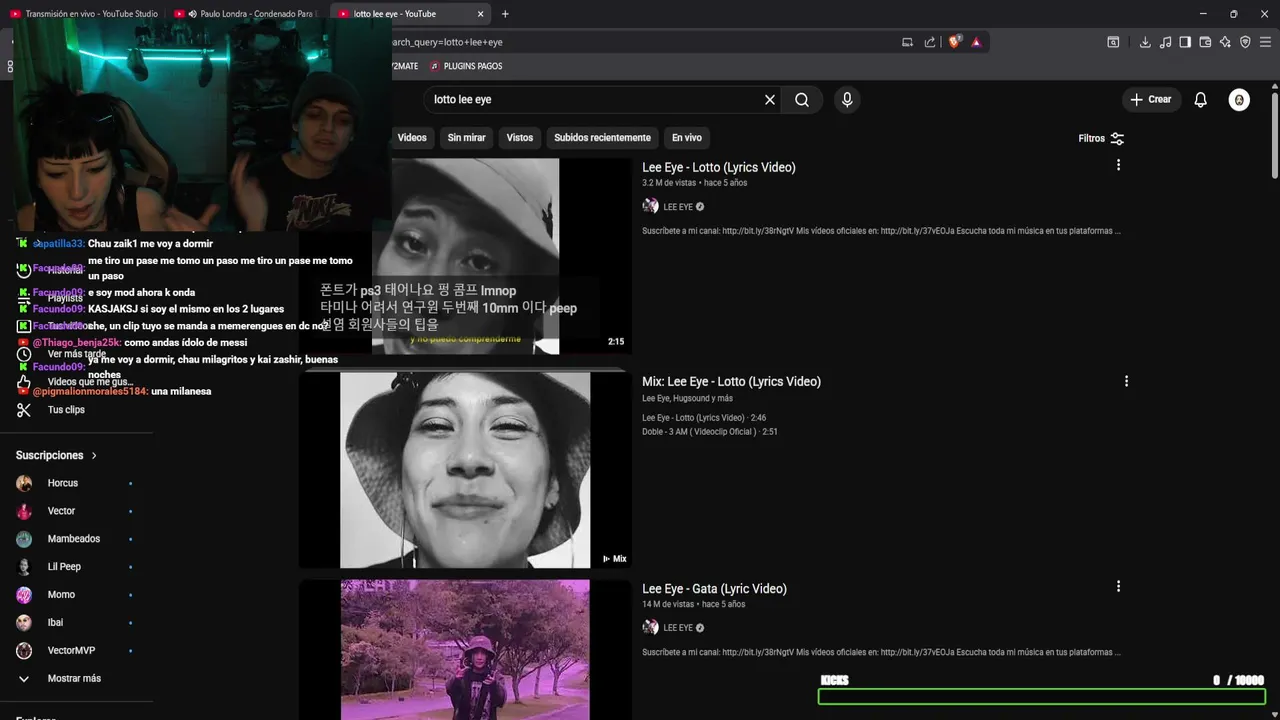Open the Brave playlist music note icon

point(1165,42)
